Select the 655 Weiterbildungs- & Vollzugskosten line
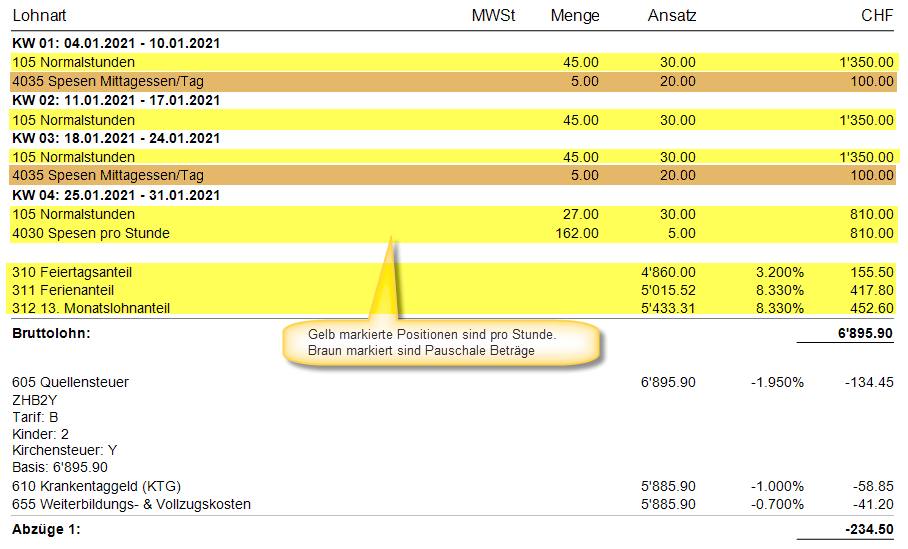The image size is (908, 549). point(131,504)
